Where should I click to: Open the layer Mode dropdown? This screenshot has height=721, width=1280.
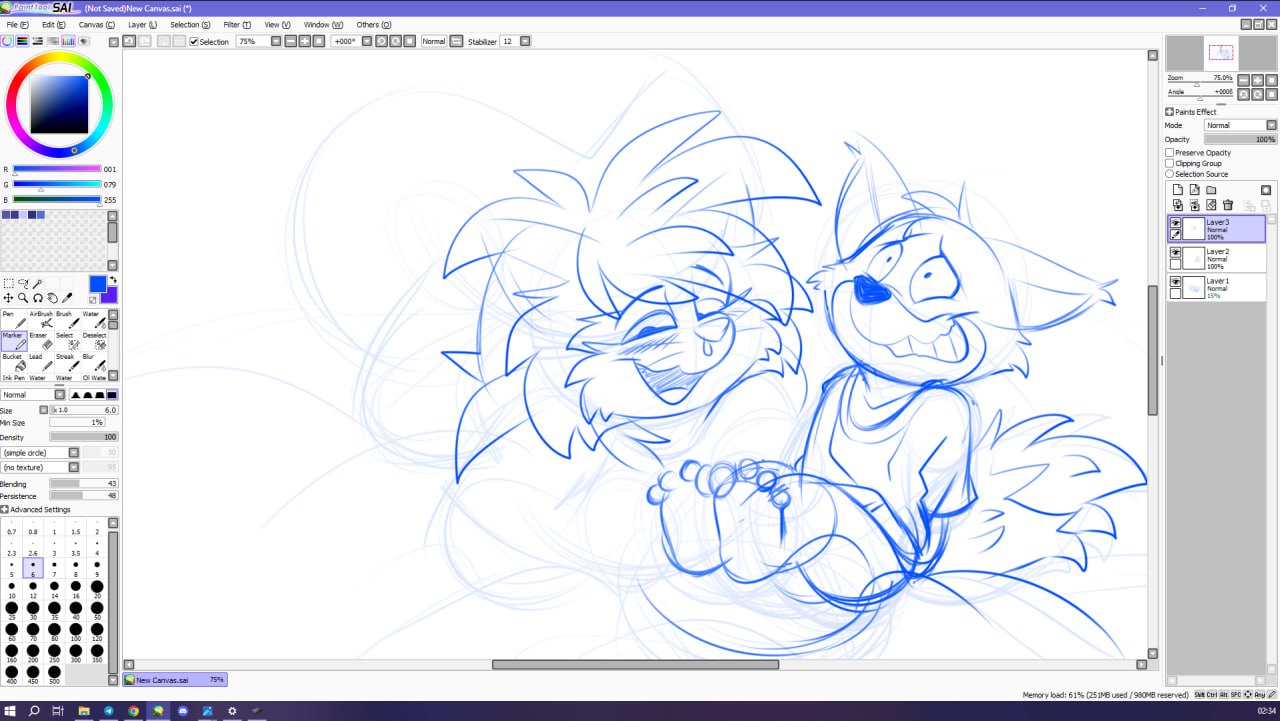[1240, 126]
